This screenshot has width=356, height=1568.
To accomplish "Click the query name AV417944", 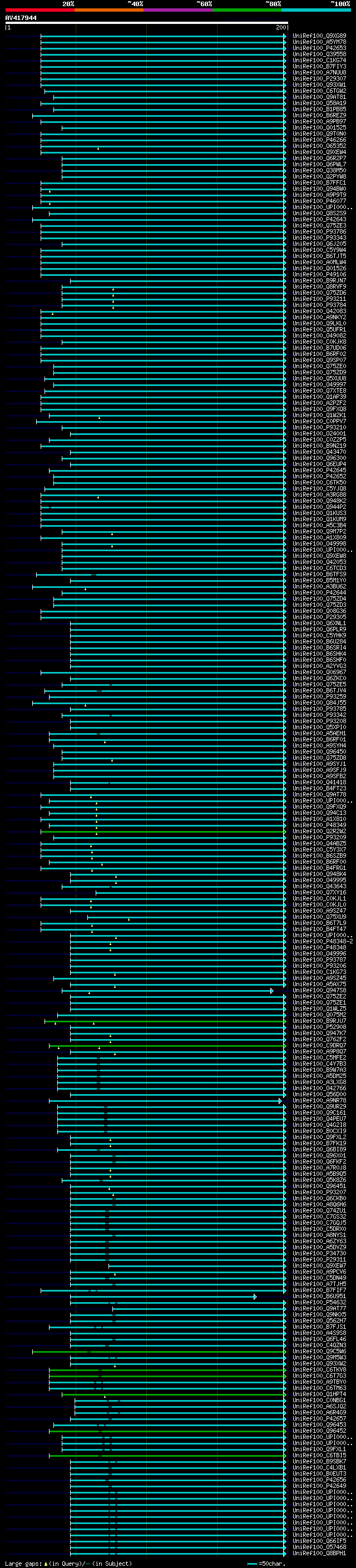I will (x=21, y=18).
